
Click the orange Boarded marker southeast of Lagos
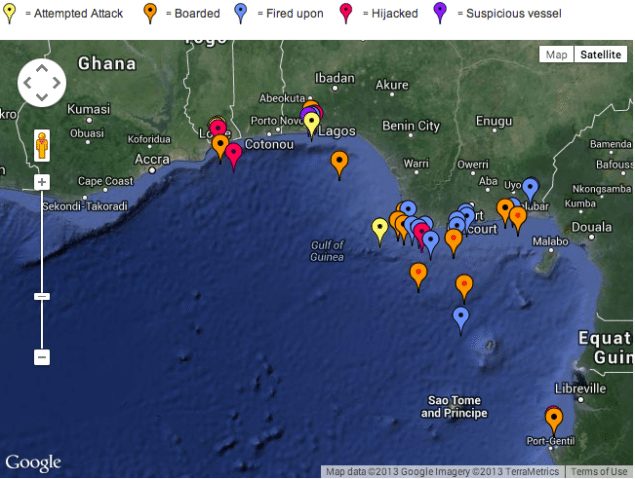click(339, 161)
